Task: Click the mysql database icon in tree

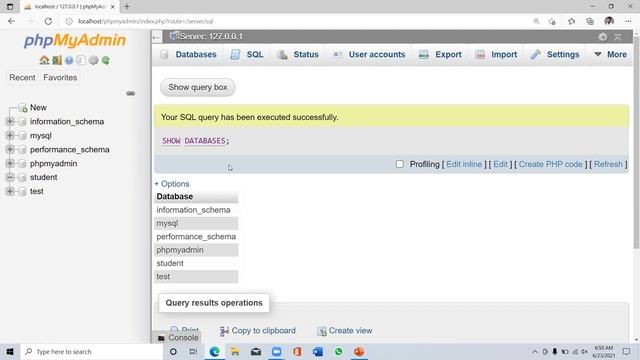Action: coord(22,136)
